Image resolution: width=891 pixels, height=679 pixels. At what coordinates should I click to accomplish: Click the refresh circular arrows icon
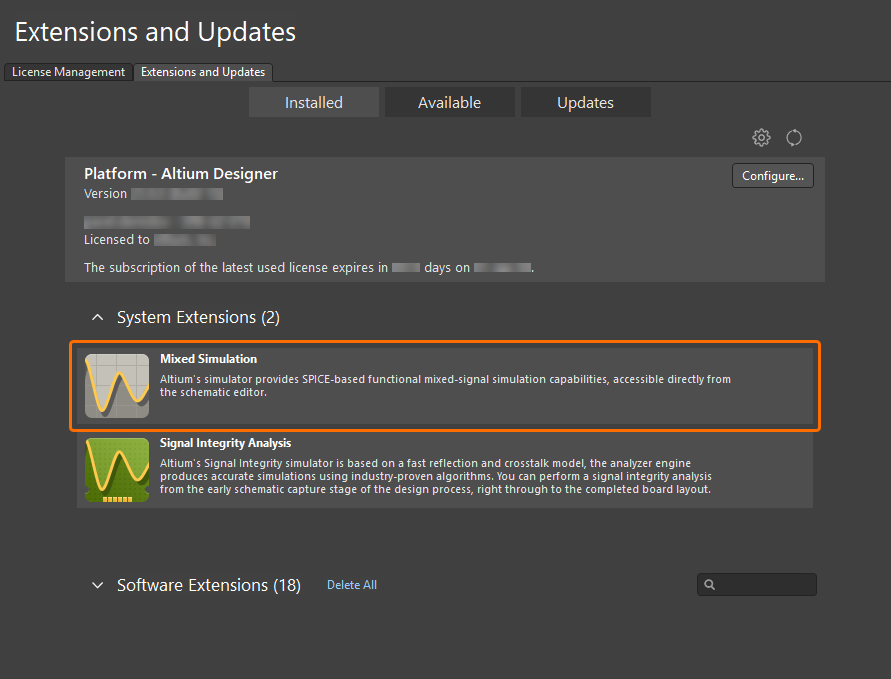(x=794, y=138)
